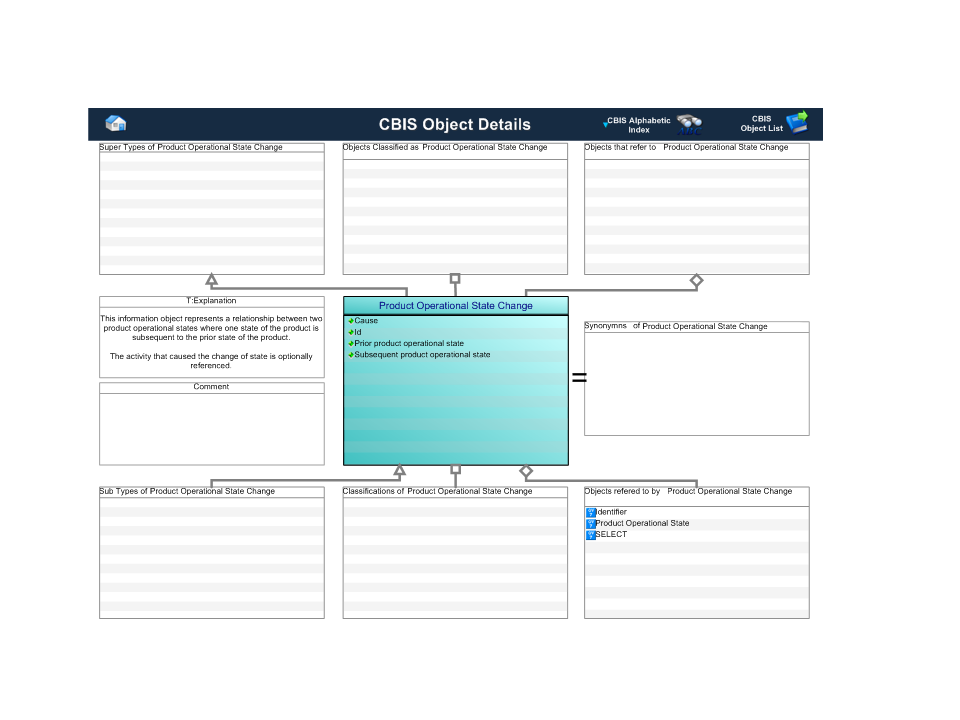Open CBIS Object List book icon
Screen dimensions: 960x720
pyautogui.click(x=797, y=122)
